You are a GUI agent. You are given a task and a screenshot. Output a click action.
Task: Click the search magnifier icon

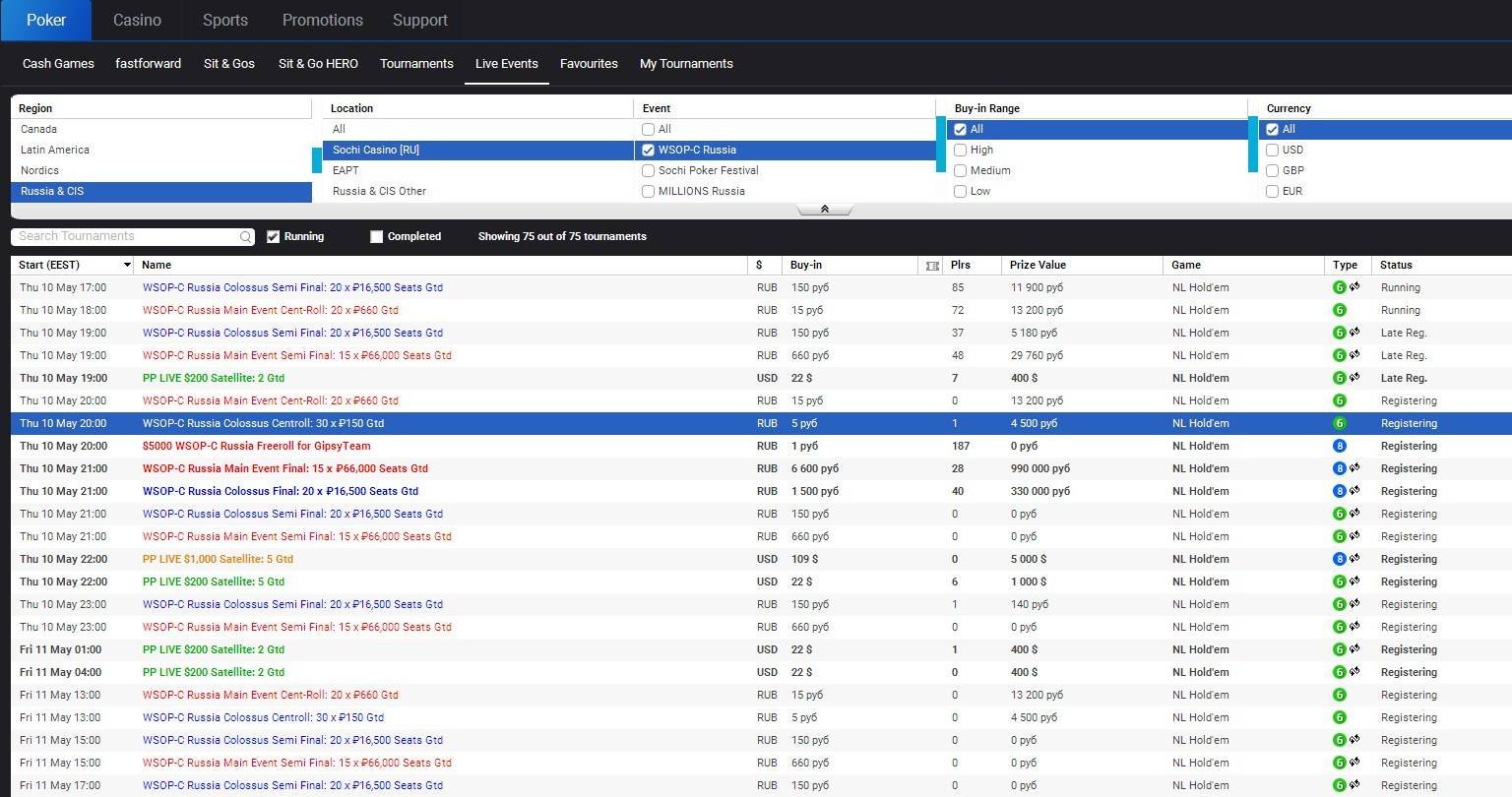click(x=245, y=237)
